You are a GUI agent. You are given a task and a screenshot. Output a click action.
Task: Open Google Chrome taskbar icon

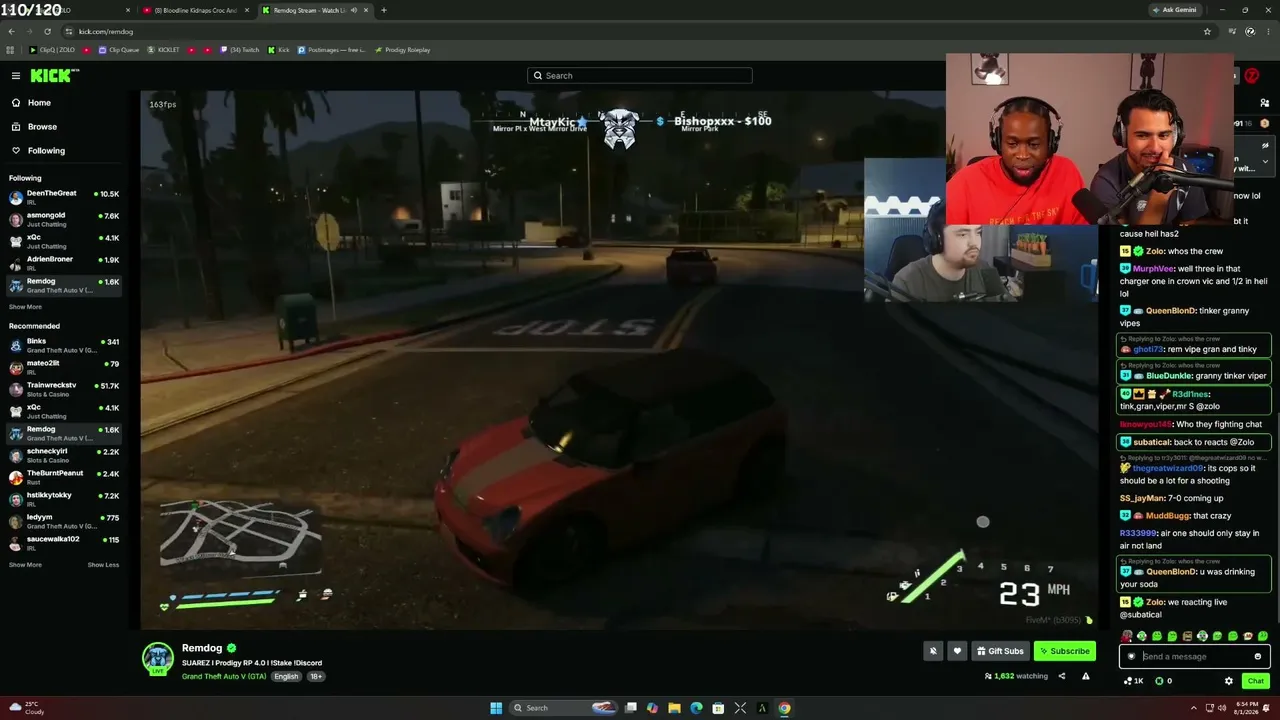[784, 708]
